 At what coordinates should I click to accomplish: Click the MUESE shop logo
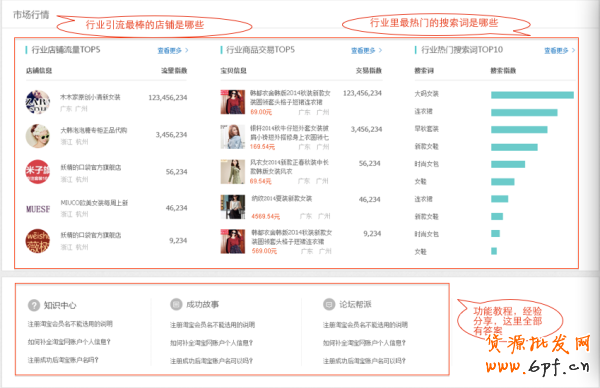[x=38, y=209]
